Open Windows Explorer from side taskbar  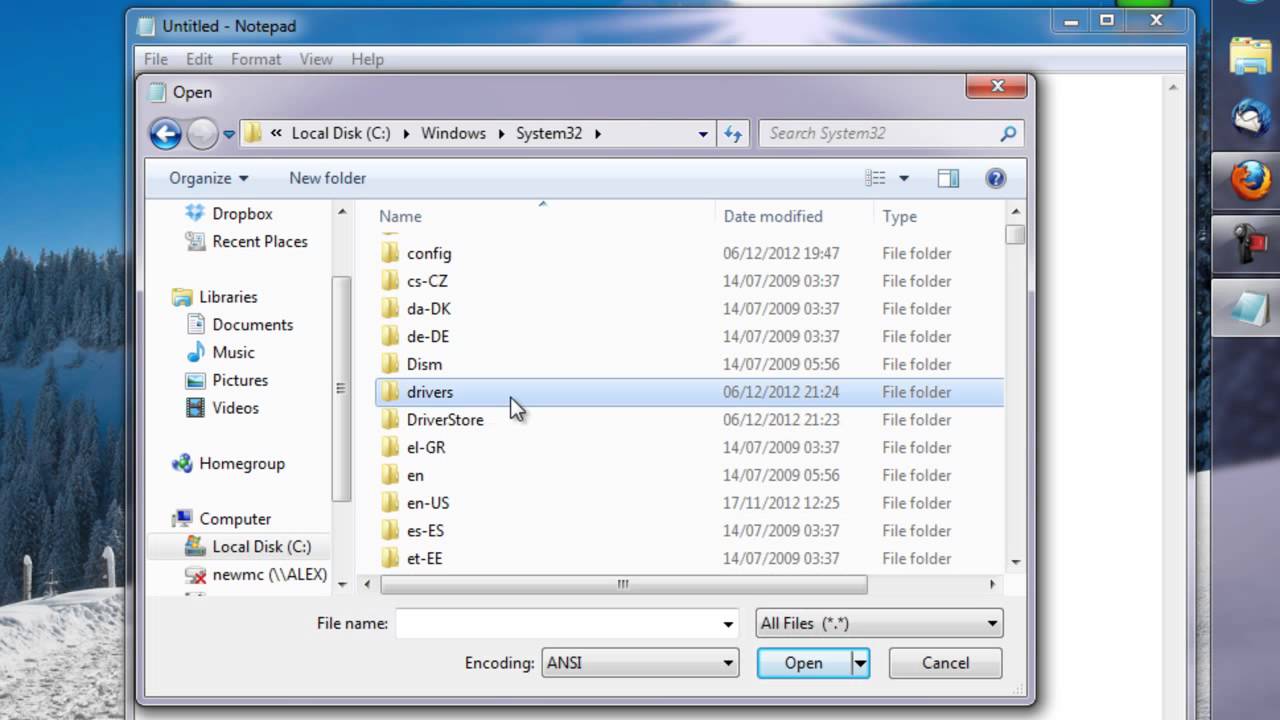1250,57
